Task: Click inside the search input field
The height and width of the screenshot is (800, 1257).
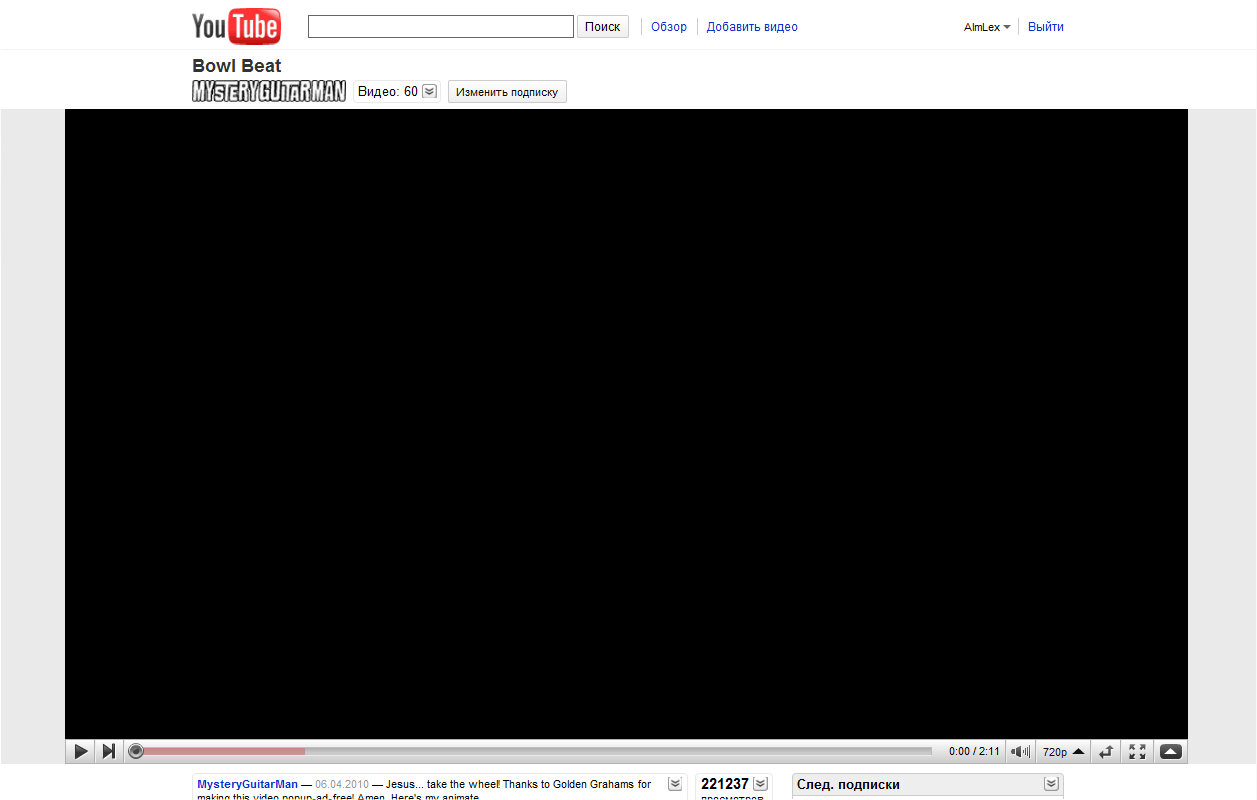Action: [x=440, y=25]
